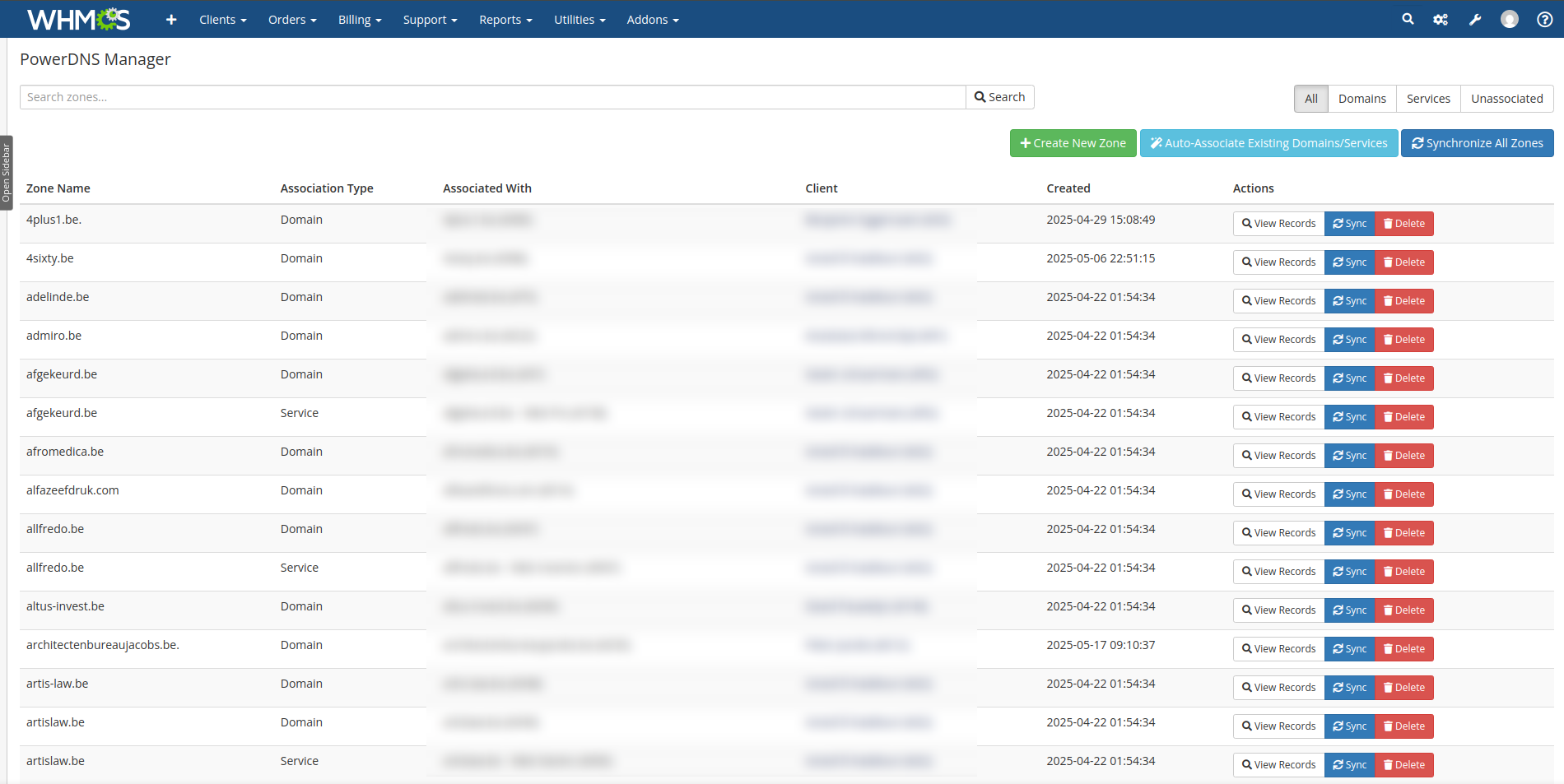
Task: Expand the Clients menu
Action: pyautogui.click(x=223, y=20)
